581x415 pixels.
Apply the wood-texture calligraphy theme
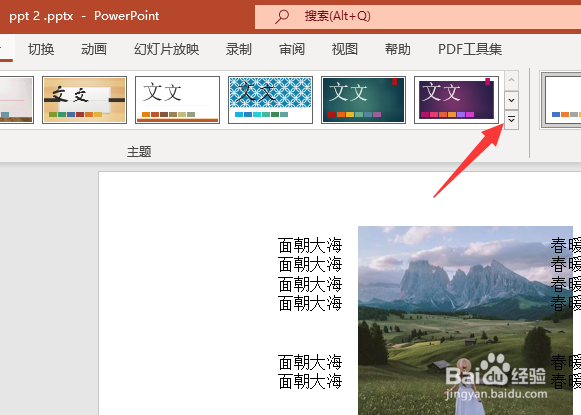(x=84, y=100)
